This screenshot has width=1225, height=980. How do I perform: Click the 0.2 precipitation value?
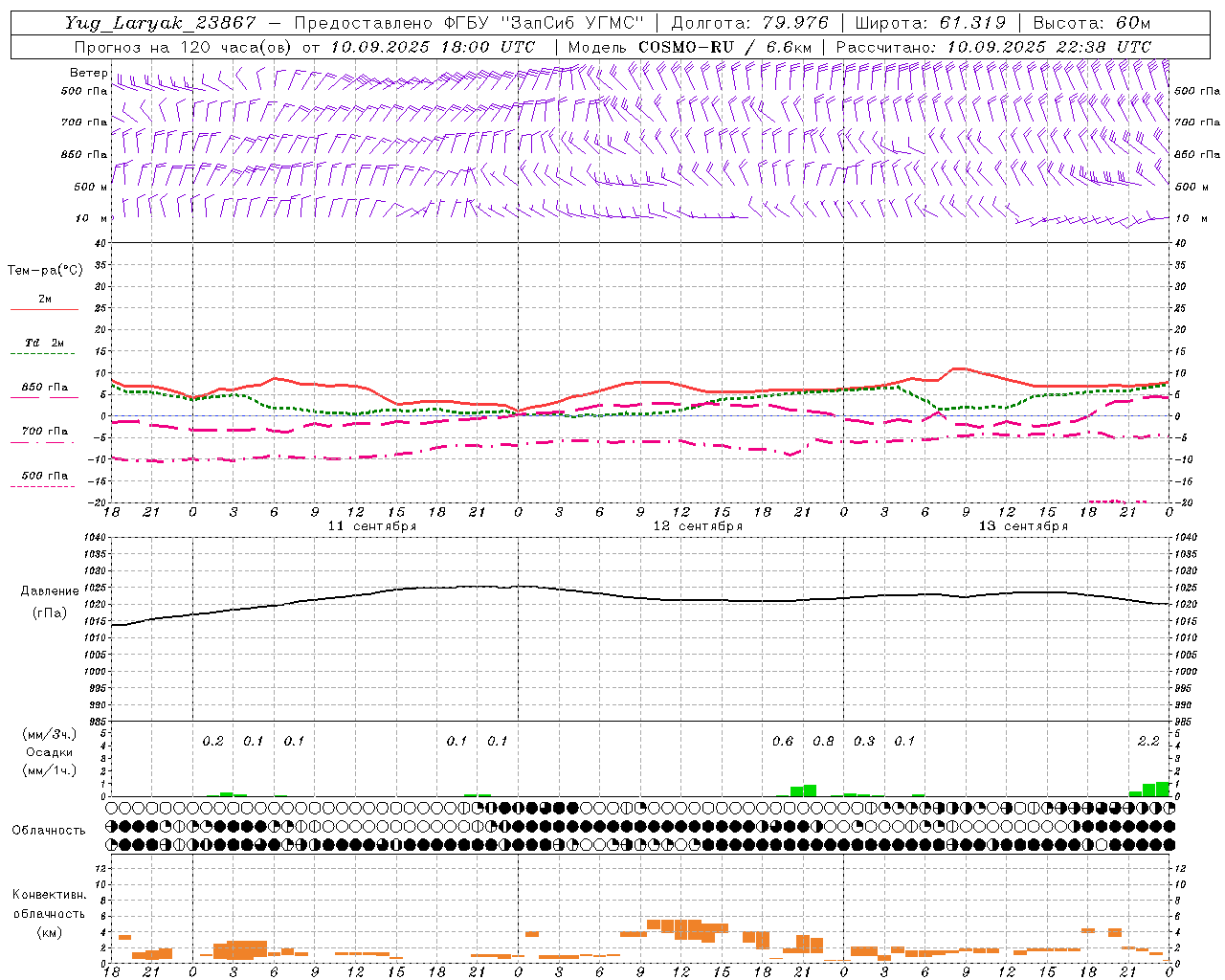click(x=213, y=741)
